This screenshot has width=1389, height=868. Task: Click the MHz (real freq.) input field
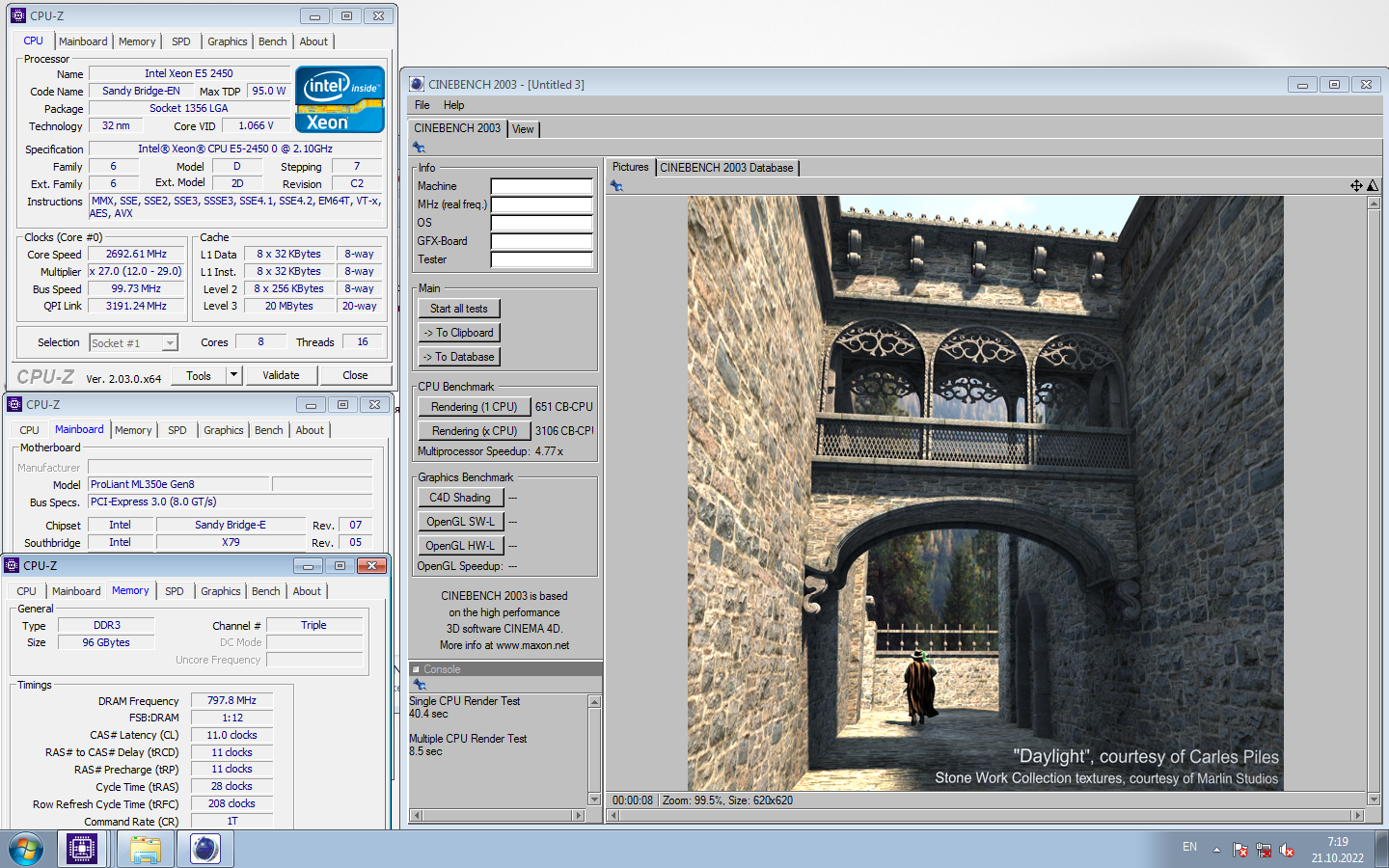coord(541,204)
